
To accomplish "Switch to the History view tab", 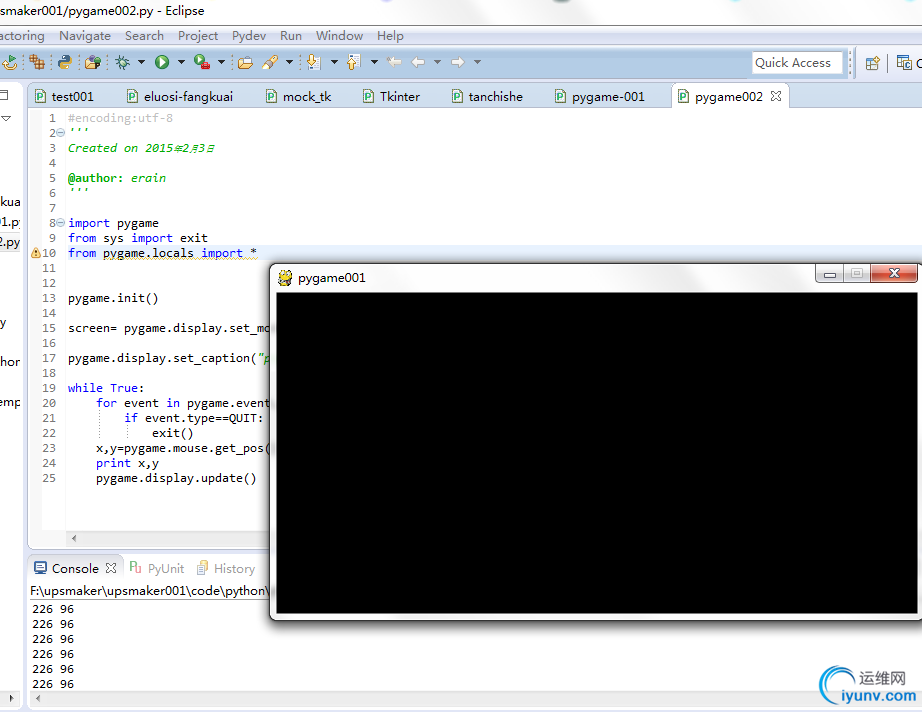I will point(226,569).
